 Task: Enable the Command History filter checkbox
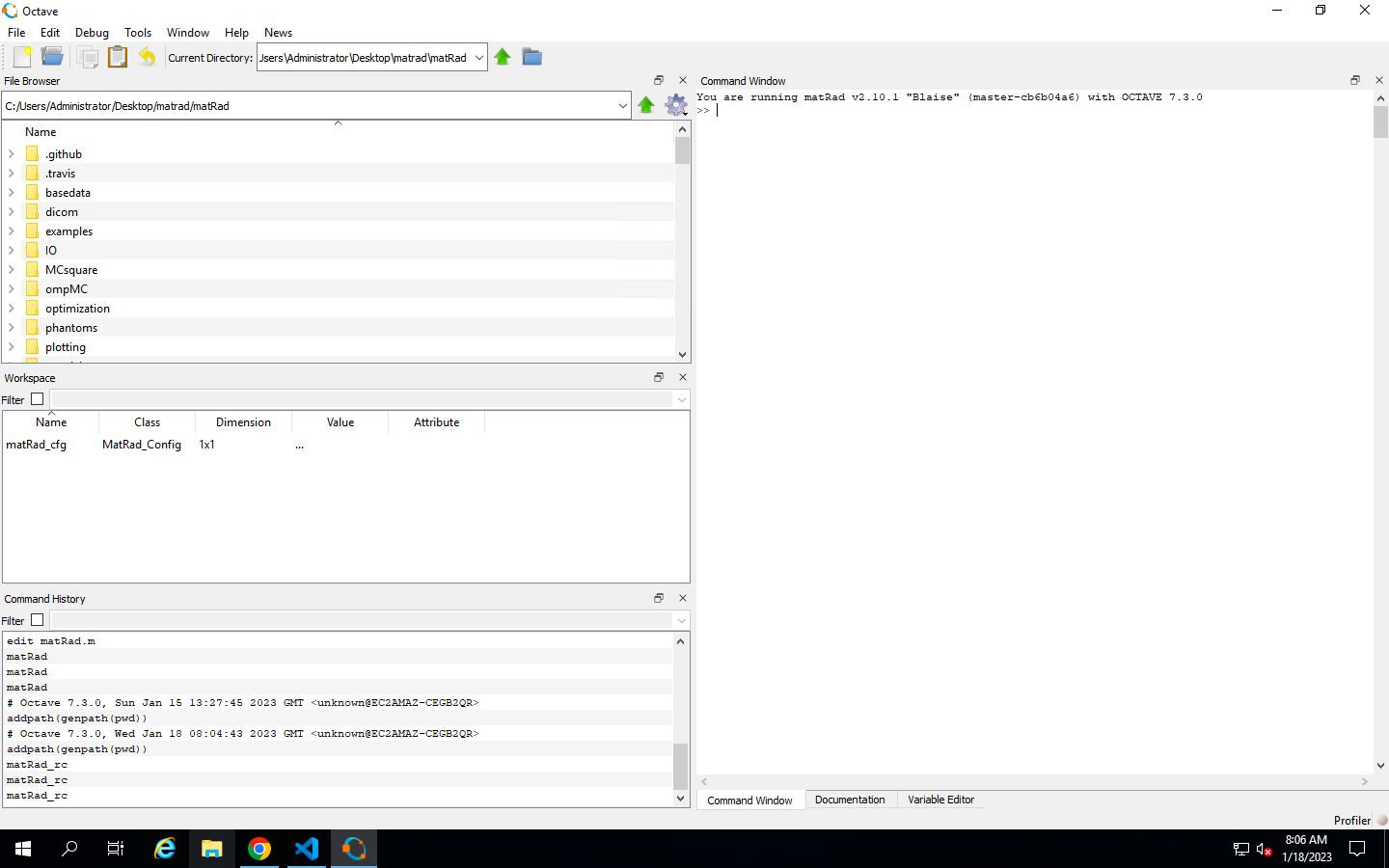pos(37,620)
